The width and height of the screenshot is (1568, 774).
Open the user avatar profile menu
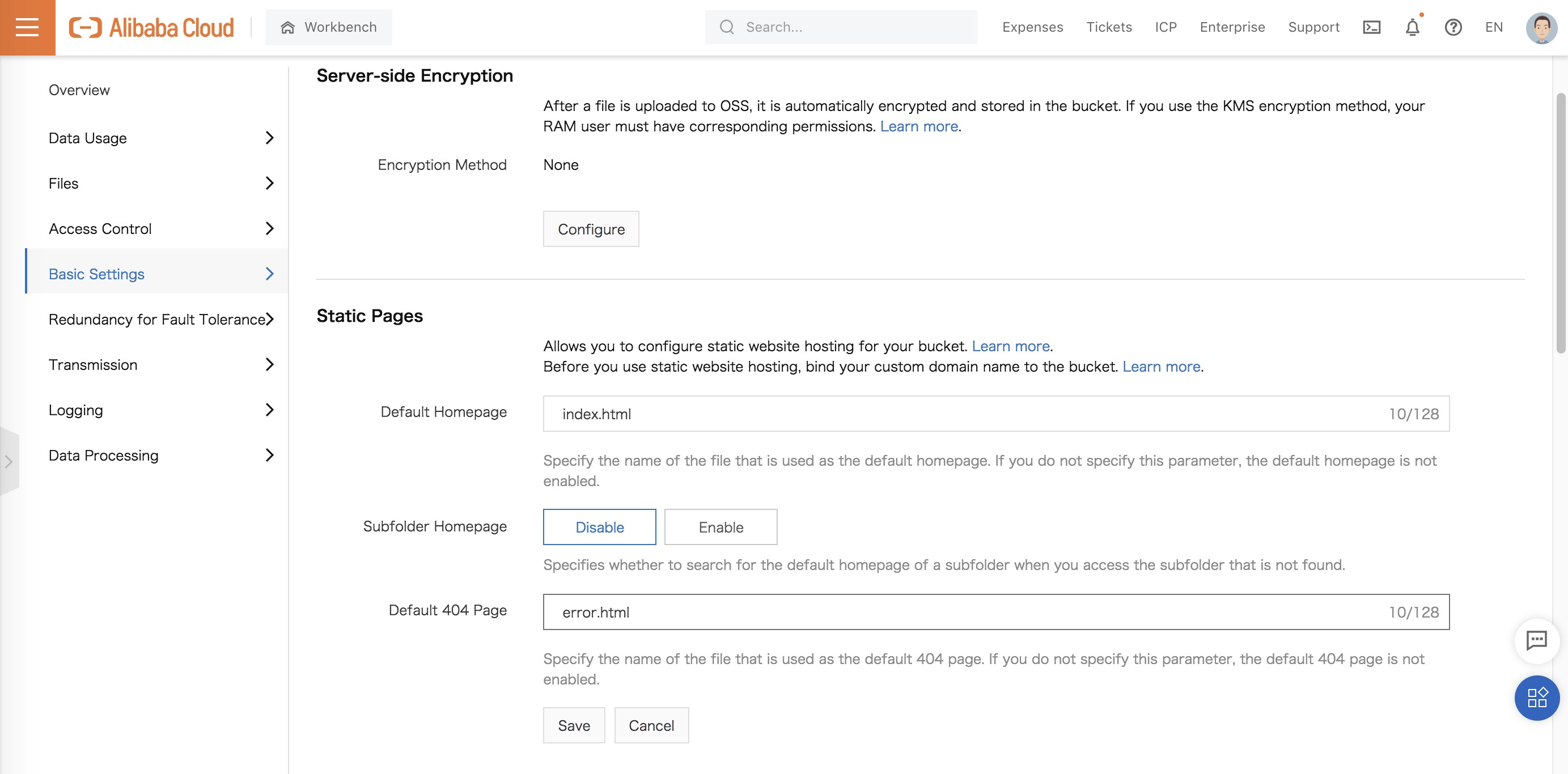[x=1541, y=27]
